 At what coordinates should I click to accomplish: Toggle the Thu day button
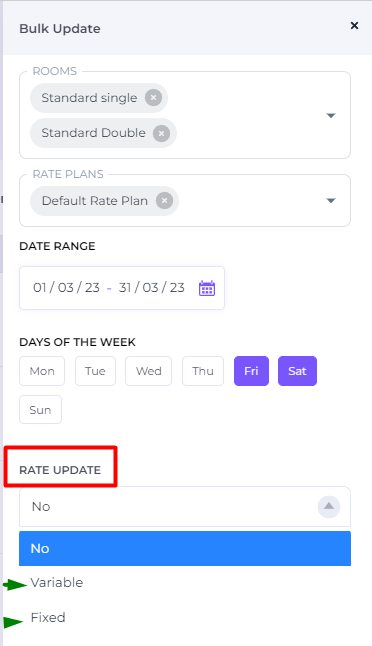pos(203,371)
